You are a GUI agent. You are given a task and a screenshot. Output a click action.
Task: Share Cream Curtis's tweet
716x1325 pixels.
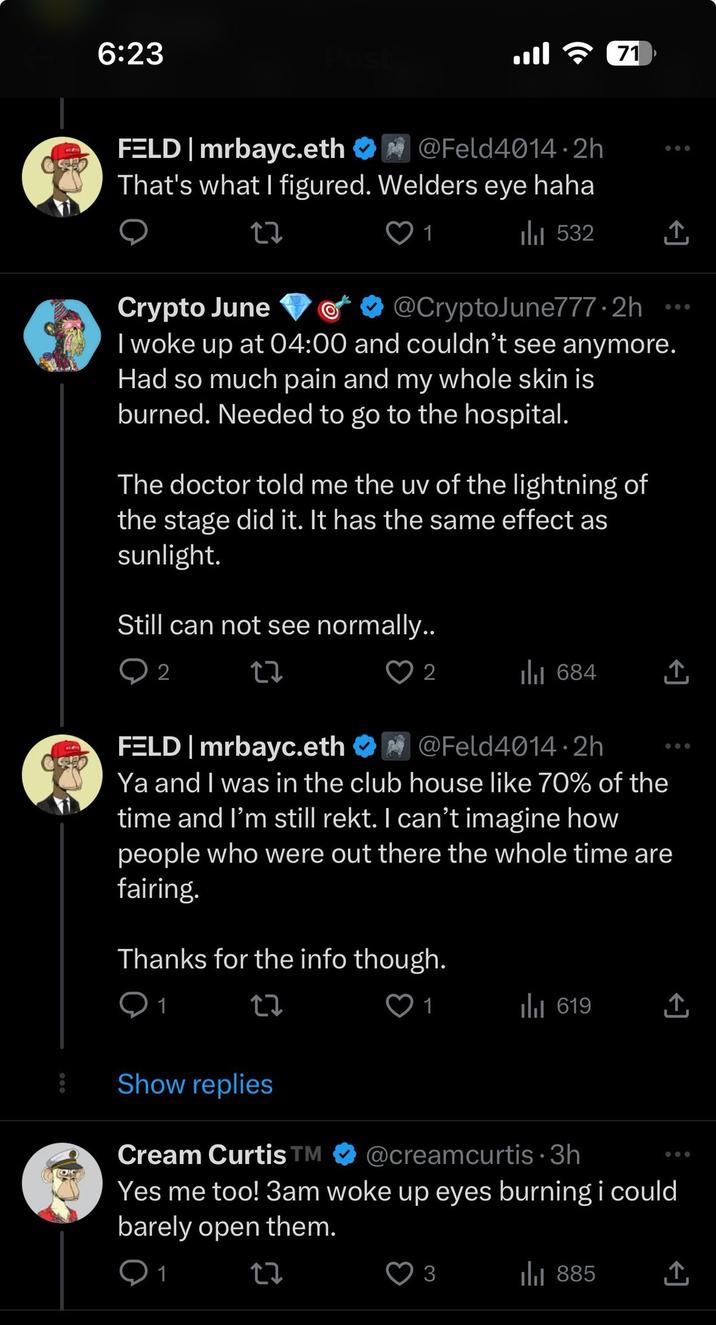(677, 1273)
